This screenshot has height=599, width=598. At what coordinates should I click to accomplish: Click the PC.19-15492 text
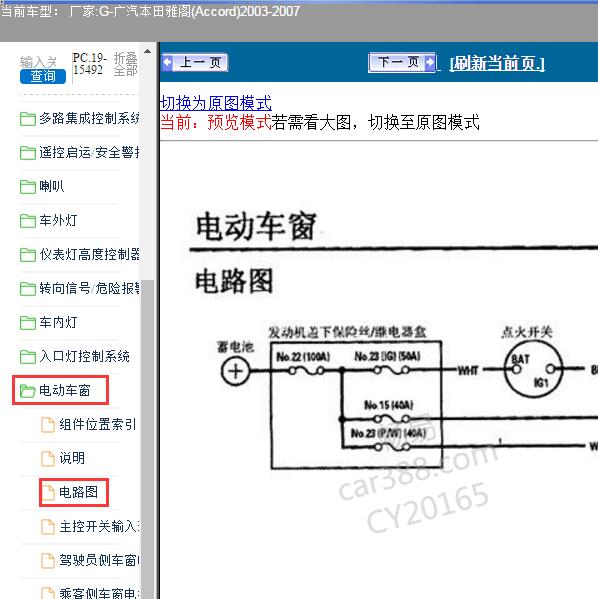[x=89, y=64]
